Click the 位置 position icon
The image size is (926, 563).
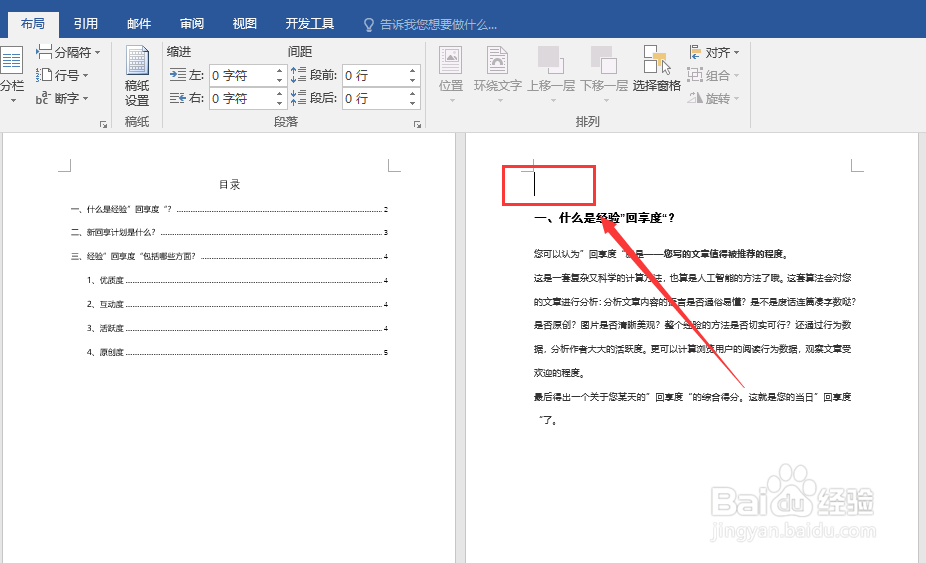(x=451, y=61)
